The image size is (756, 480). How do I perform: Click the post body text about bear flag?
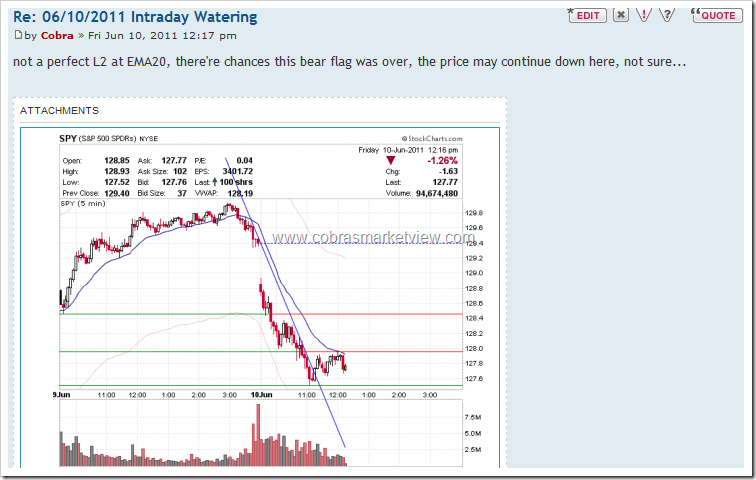tap(349, 62)
